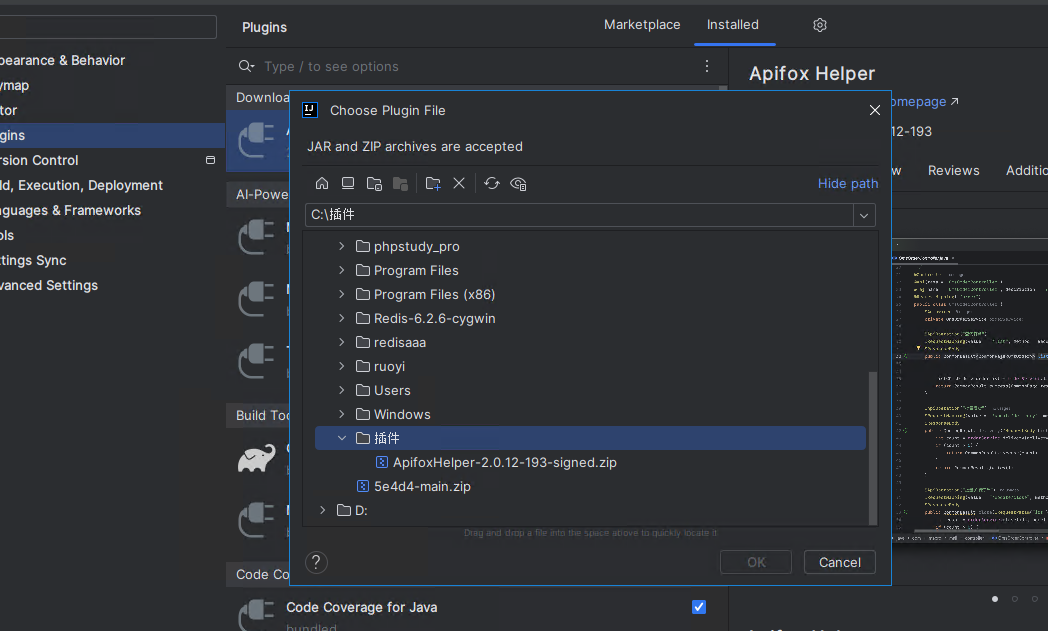Click the Version Control settings scope icon
The width and height of the screenshot is (1048, 631).
point(211,160)
